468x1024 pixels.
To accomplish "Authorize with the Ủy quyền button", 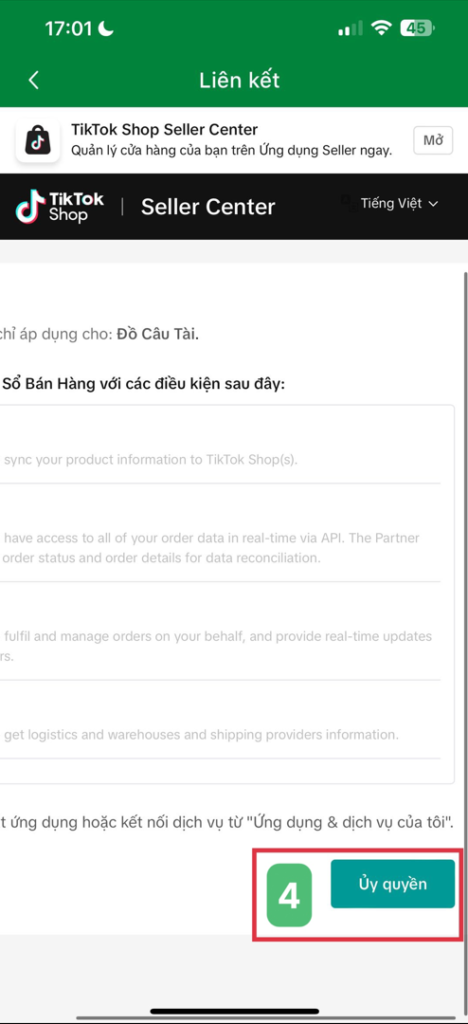I will point(392,884).
